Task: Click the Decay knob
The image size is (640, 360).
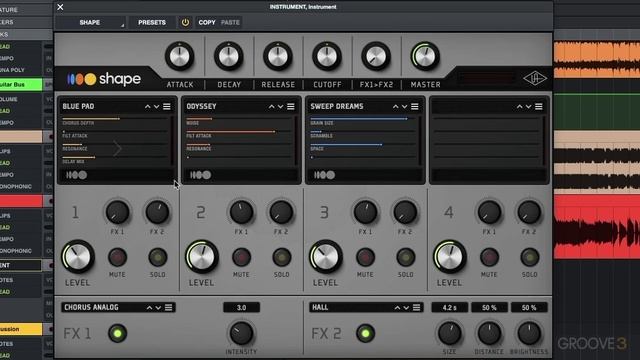Action: coord(229,56)
